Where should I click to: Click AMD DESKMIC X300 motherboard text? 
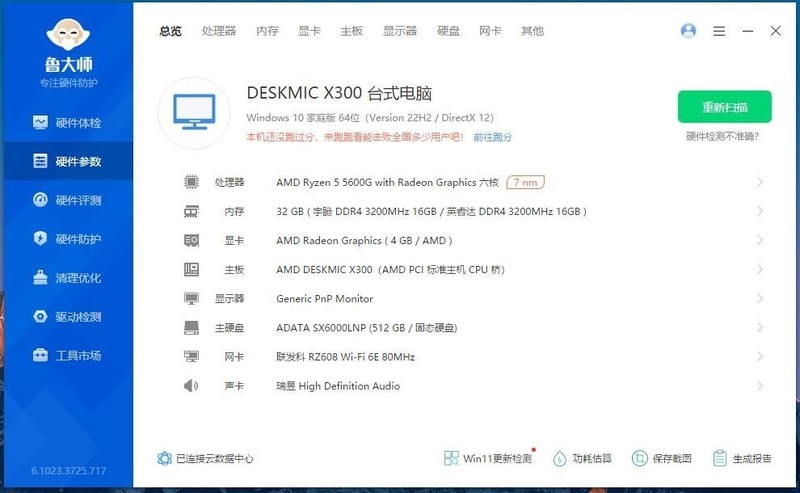[x=390, y=269]
